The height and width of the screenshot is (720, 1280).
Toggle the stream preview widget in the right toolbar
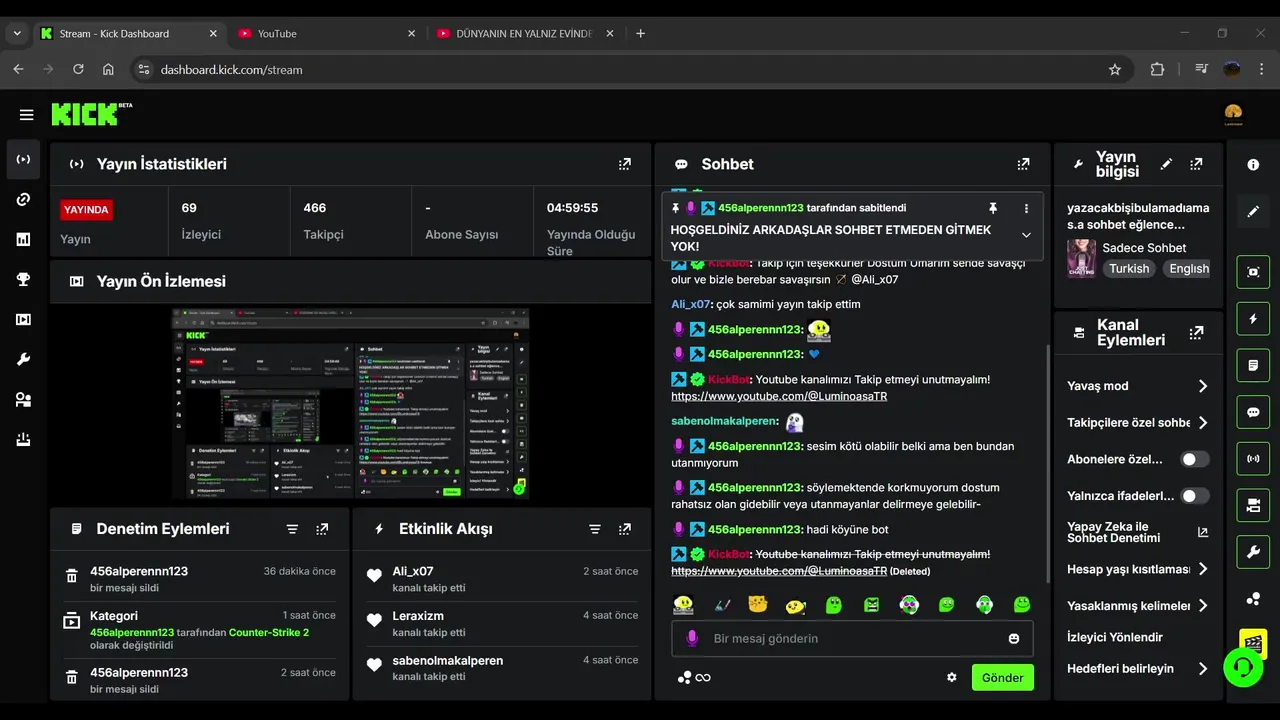pos(1253,272)
